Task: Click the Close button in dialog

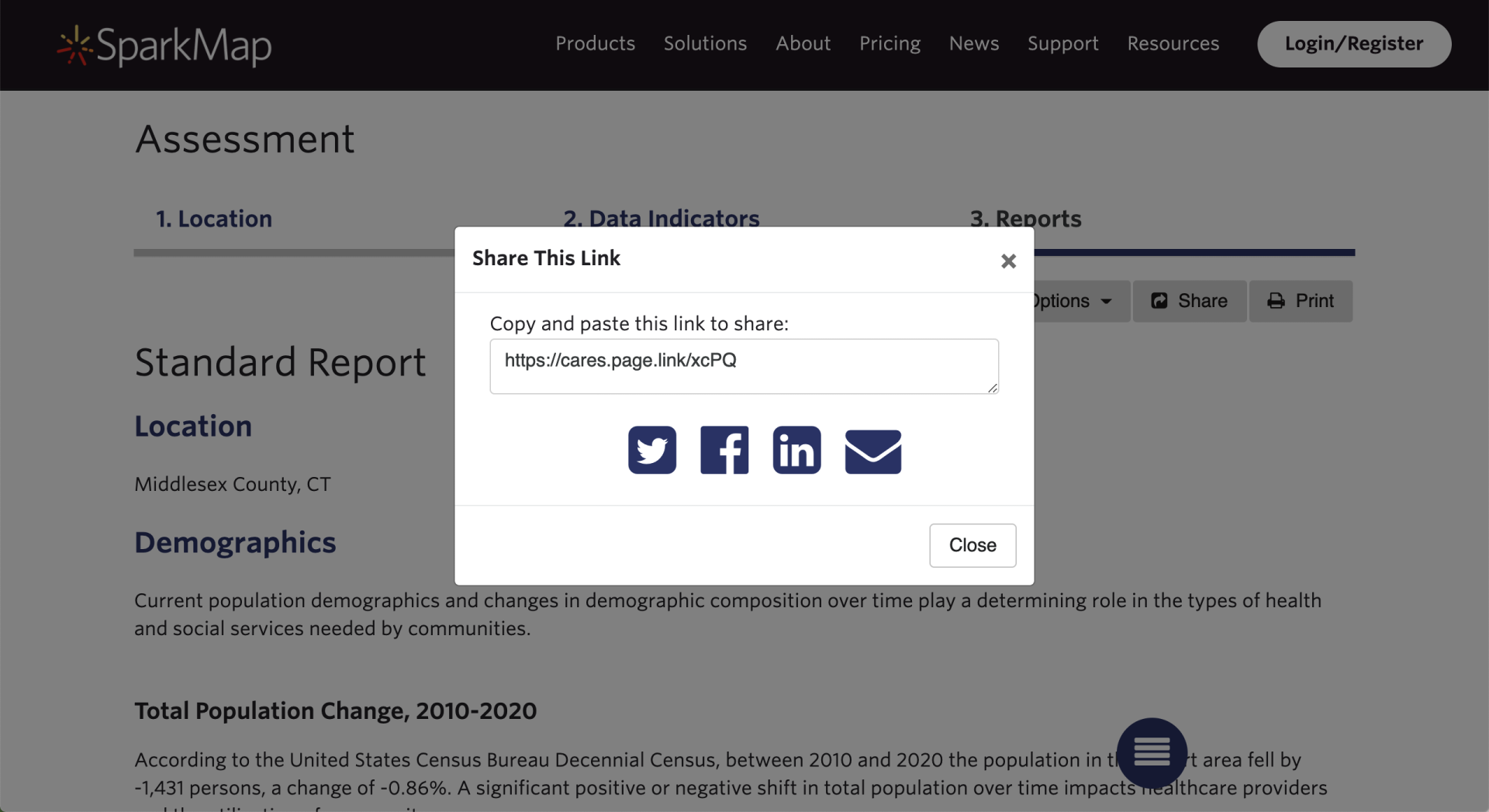Action: tap(973, 545)
